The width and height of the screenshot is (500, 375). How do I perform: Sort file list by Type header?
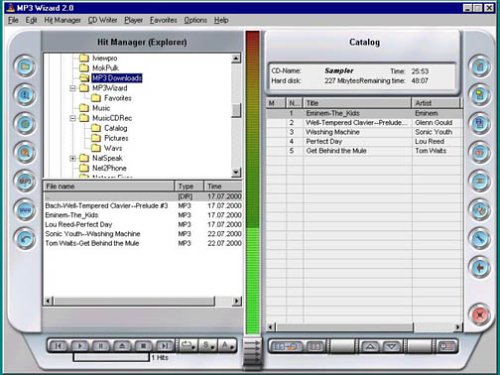coord(189,186)
